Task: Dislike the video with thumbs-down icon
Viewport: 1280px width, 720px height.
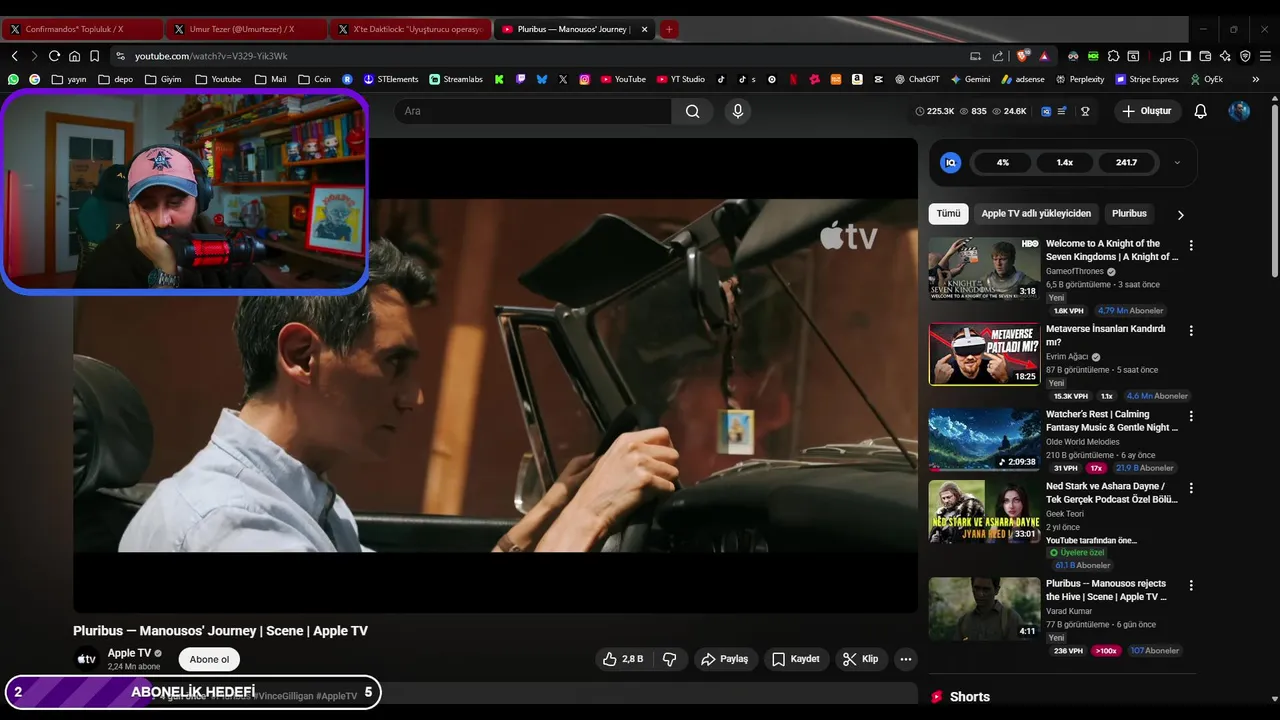Action: 670,659
